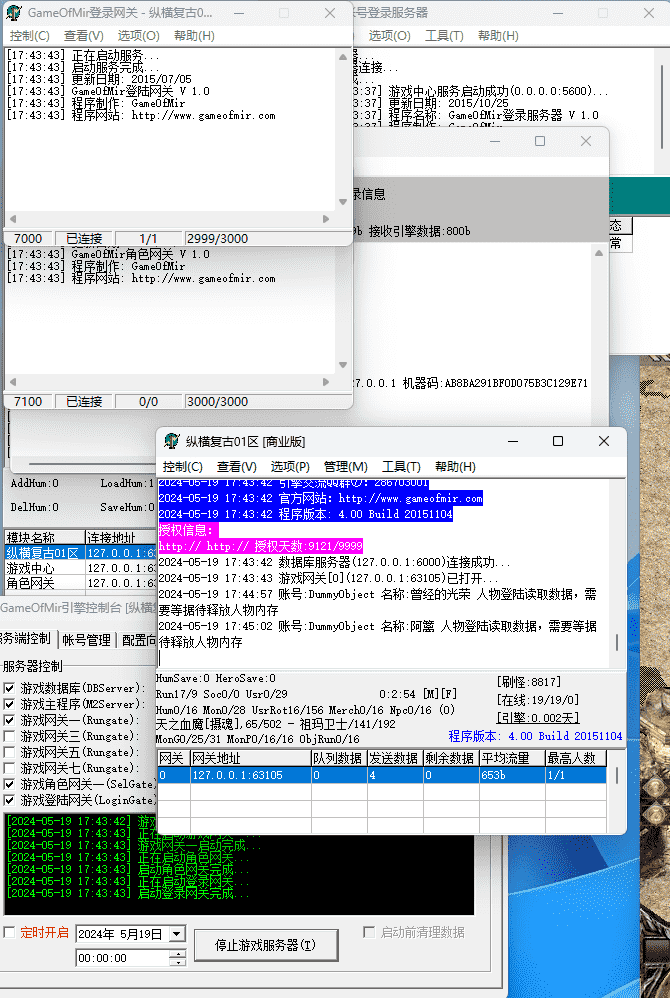670x998 pixels.
Task: Click the highlighted 授权天数:9121/9999 log line
Action: coord(261,545)
